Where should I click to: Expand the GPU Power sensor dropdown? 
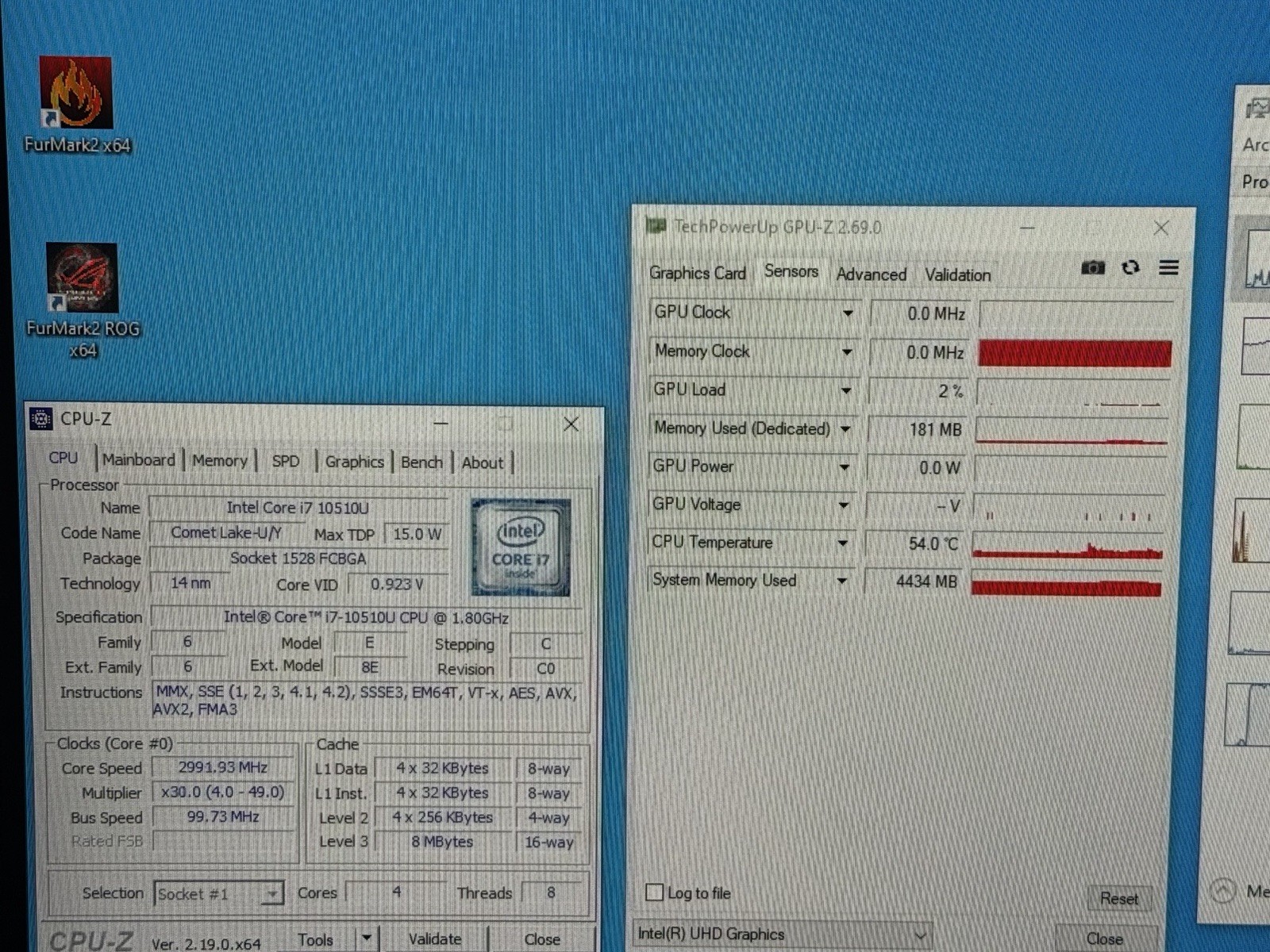(845, 466)
